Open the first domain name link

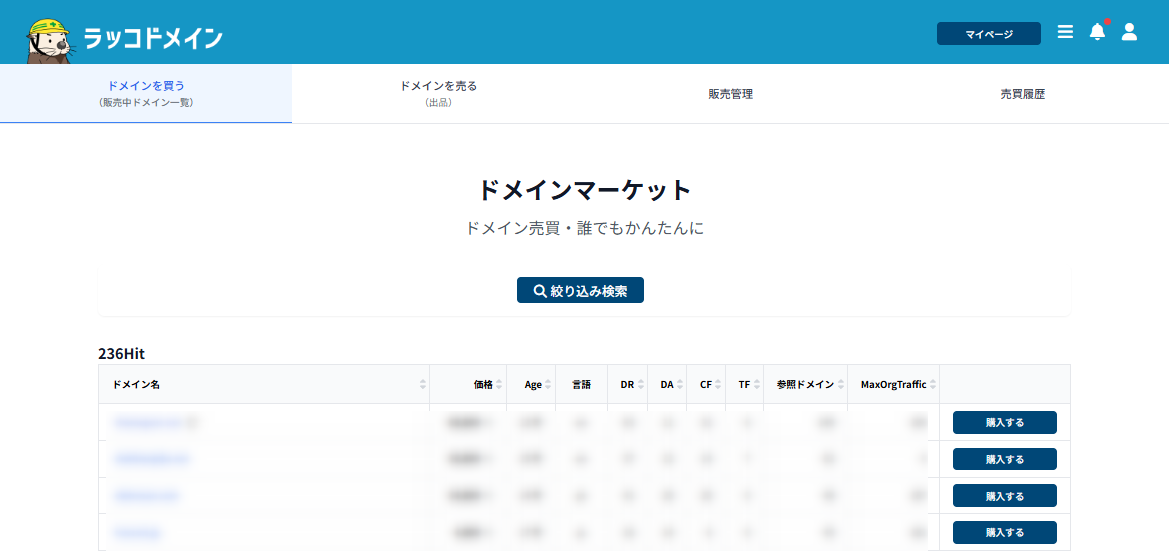(148, 422)
